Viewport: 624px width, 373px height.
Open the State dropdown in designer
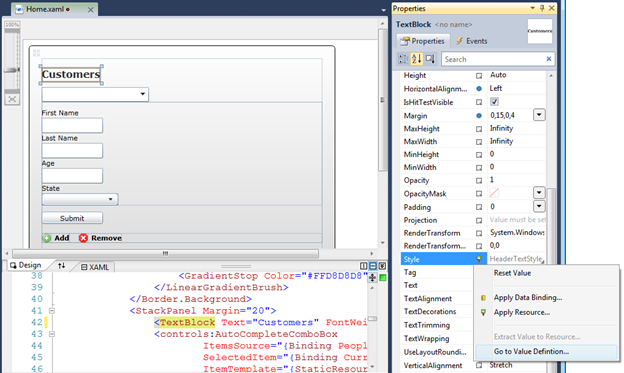(111, 199)
